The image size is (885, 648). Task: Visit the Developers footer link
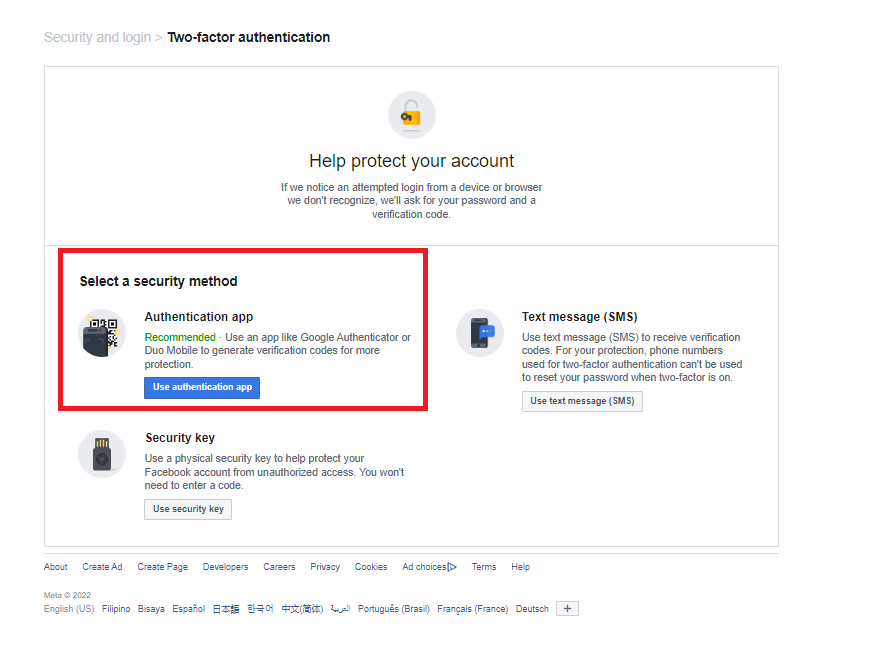point(225,567)
